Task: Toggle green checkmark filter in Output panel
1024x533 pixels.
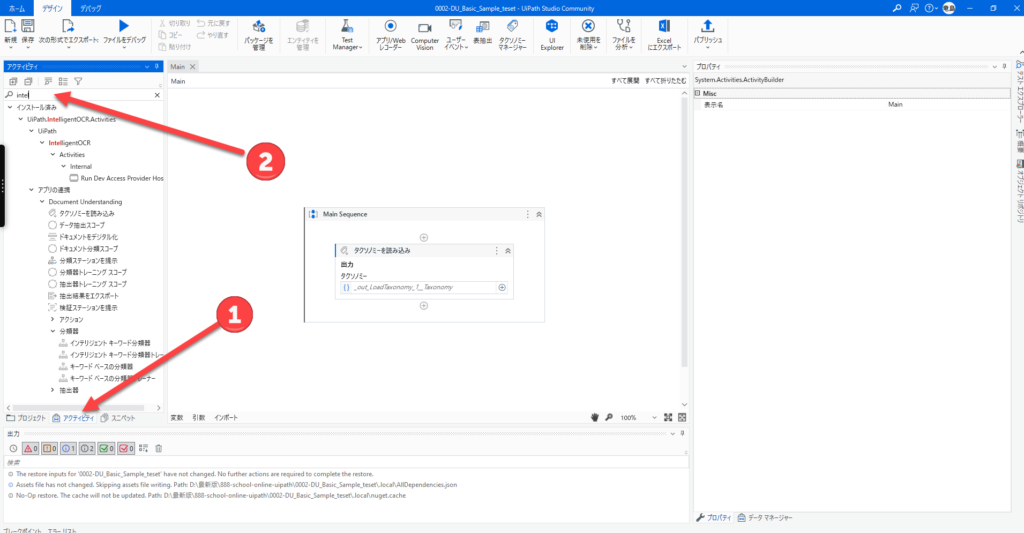Action: point(106,448)
